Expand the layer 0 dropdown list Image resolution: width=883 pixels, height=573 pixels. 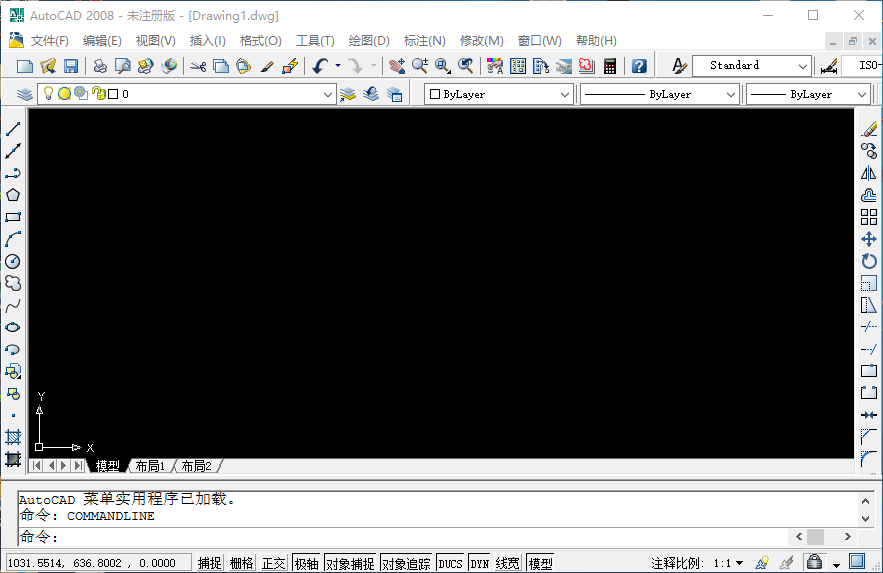point(328,95)
